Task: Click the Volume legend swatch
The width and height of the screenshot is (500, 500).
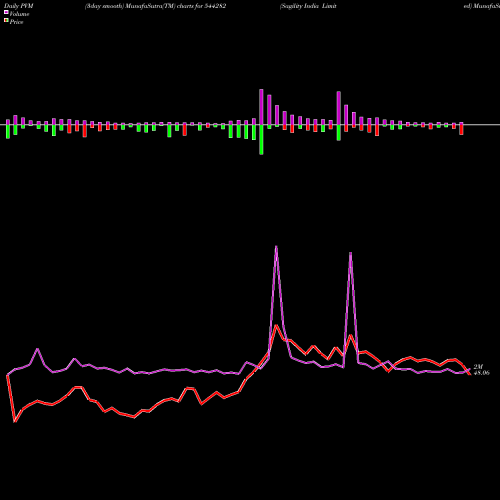Action: coord(6,13)
